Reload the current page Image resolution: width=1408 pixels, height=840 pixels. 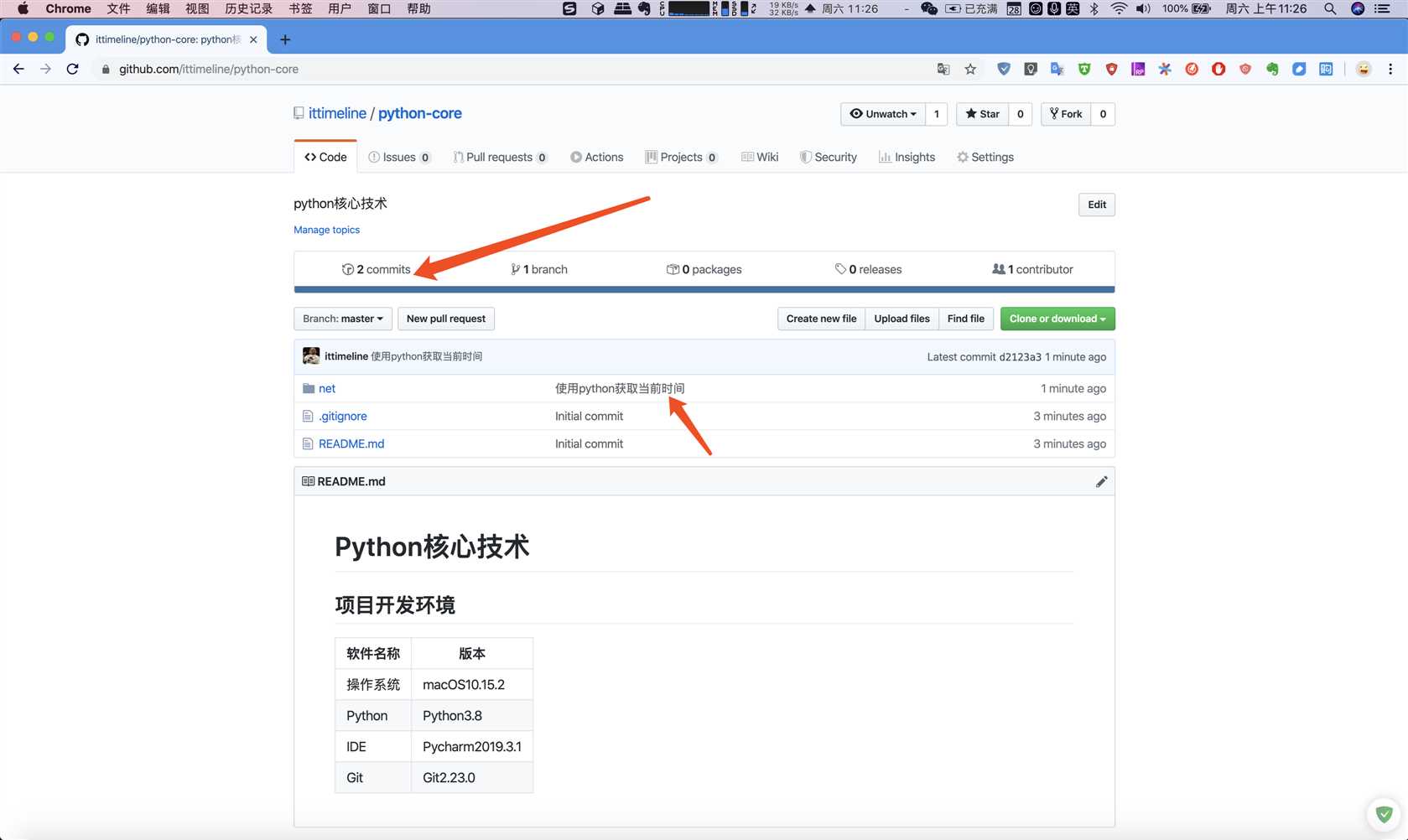click(x=73, y=69)
